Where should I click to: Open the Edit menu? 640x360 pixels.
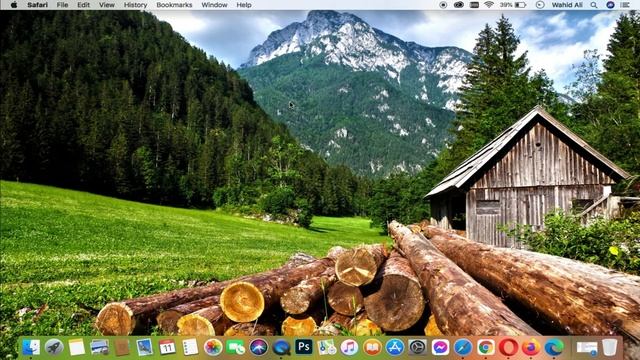click(84, 5)
